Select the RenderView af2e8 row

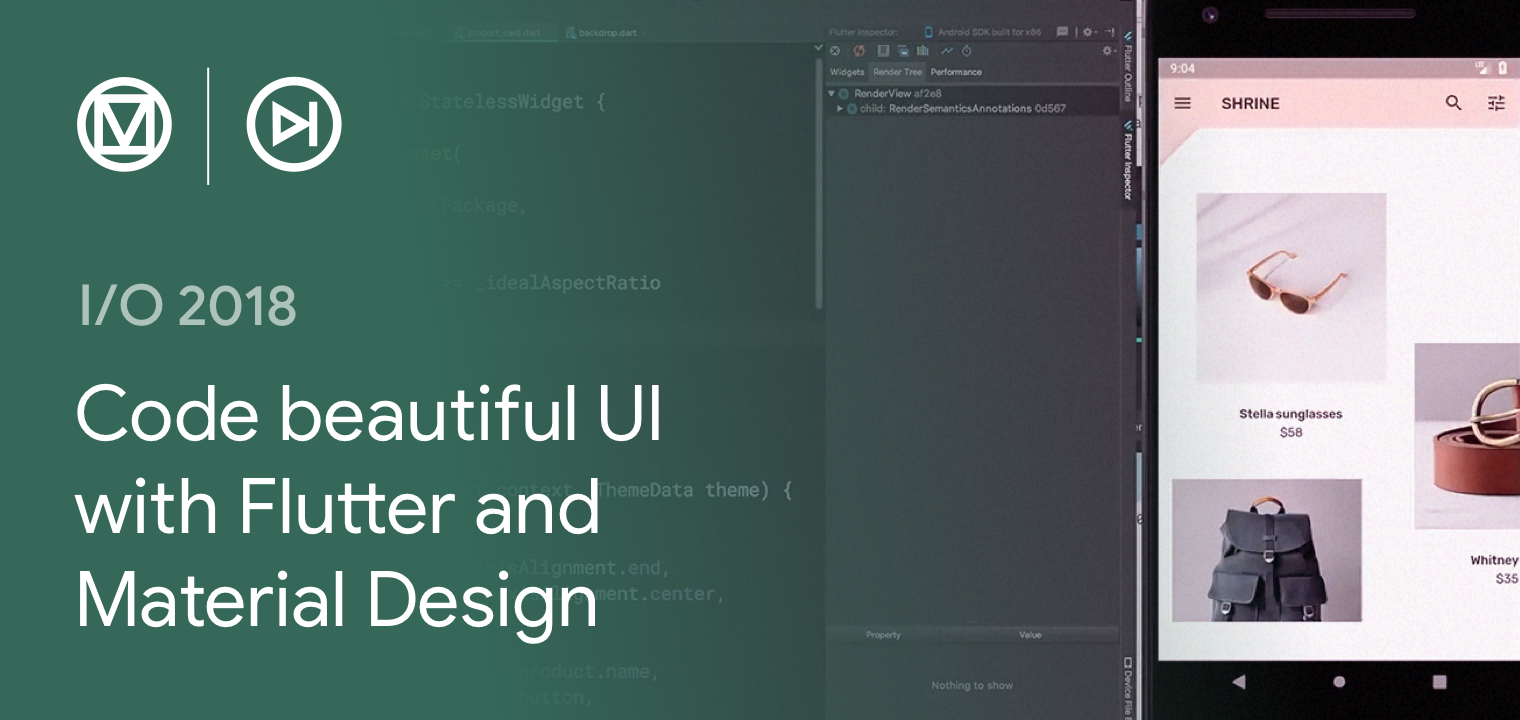(972, 93)
